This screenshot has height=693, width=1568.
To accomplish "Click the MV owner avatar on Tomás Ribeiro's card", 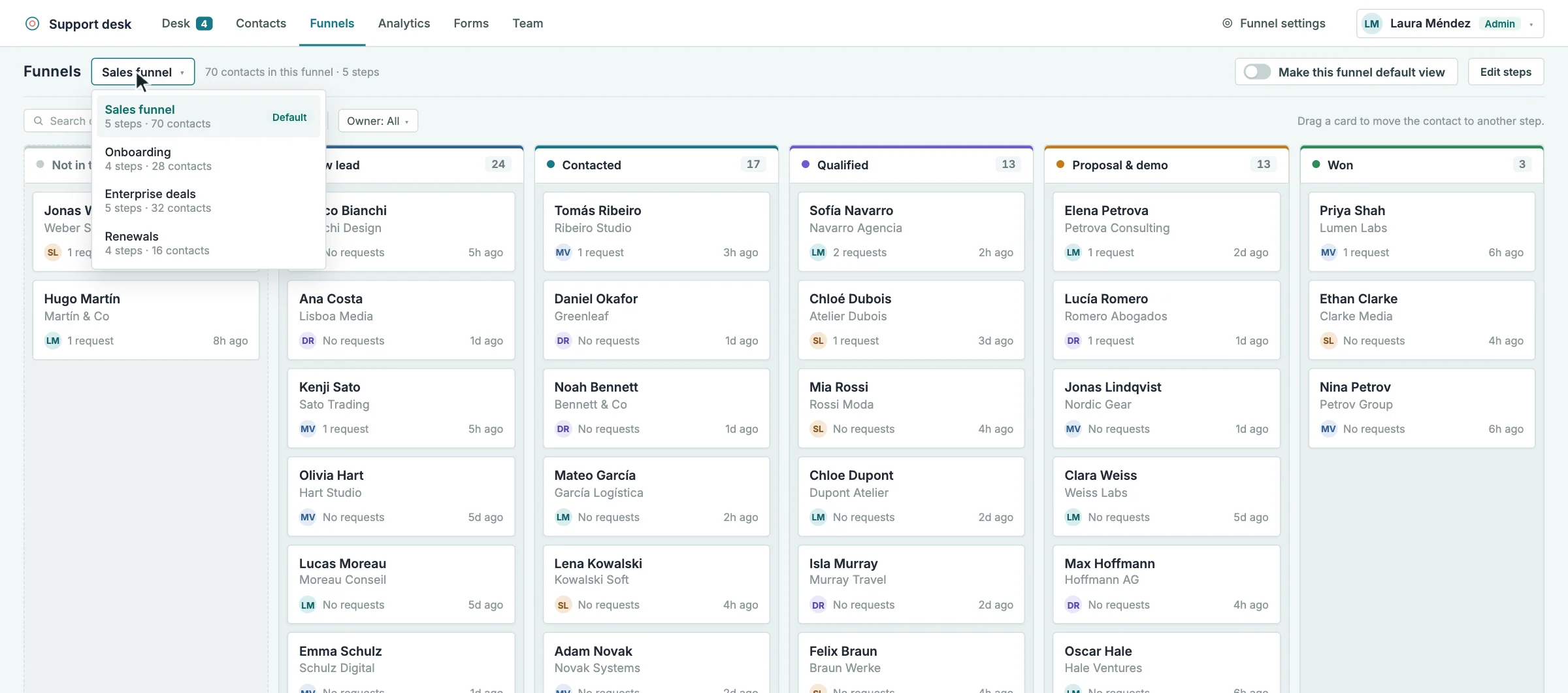I will (563, 252).
